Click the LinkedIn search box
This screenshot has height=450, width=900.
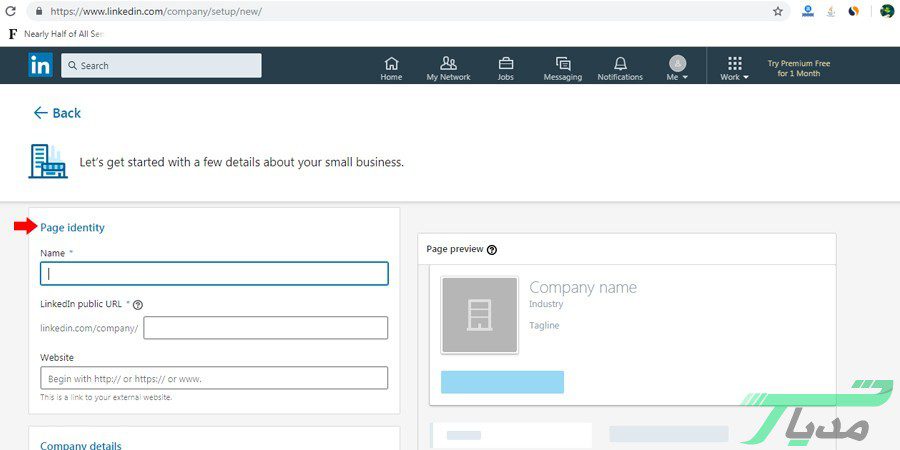pyautogui.click(x=161, y=66)
